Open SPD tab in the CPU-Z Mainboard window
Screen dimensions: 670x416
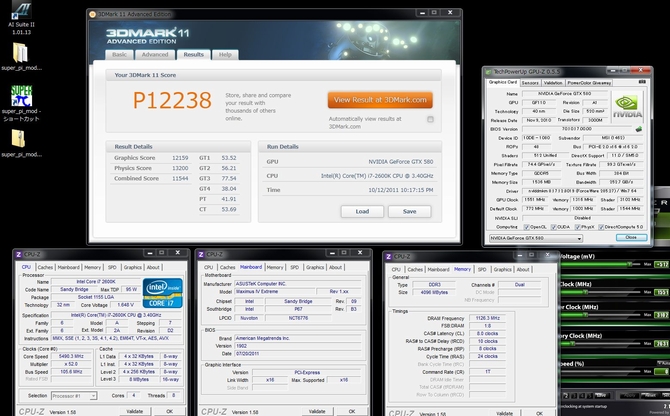point(294,267)
